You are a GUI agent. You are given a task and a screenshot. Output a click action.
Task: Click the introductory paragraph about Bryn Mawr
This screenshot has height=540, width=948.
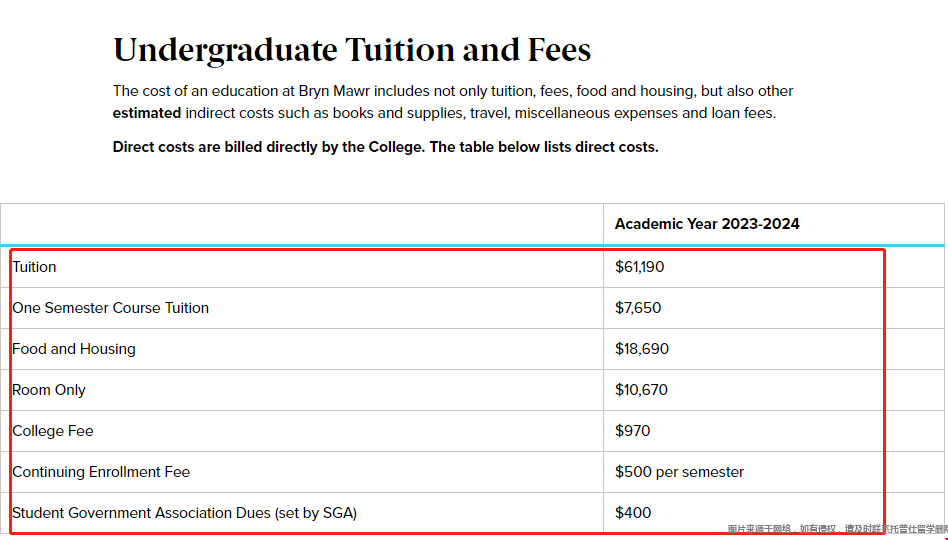point(453,102)
